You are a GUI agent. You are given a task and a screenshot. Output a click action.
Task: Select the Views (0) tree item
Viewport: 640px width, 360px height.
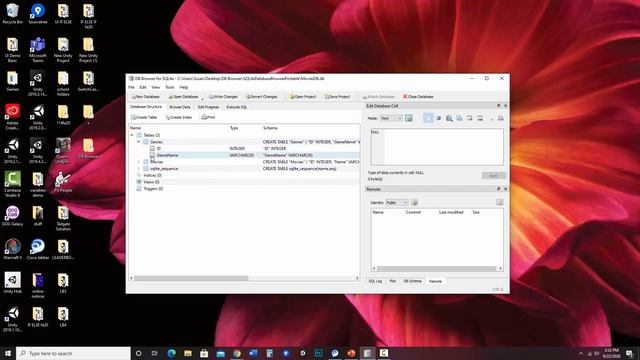(151, 182)
